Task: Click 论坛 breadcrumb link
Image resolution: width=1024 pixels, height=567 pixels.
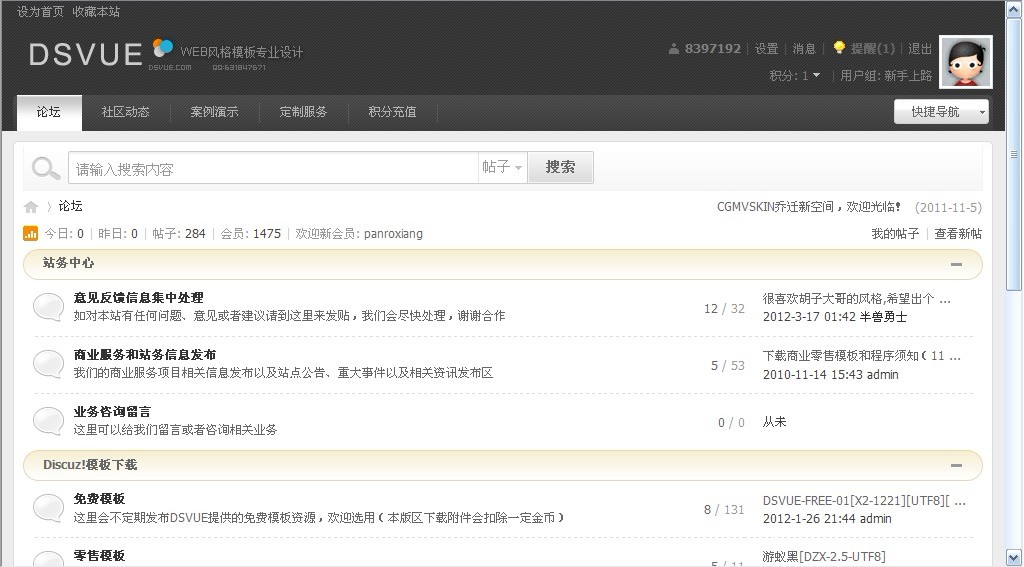Action: coord(71,206)
